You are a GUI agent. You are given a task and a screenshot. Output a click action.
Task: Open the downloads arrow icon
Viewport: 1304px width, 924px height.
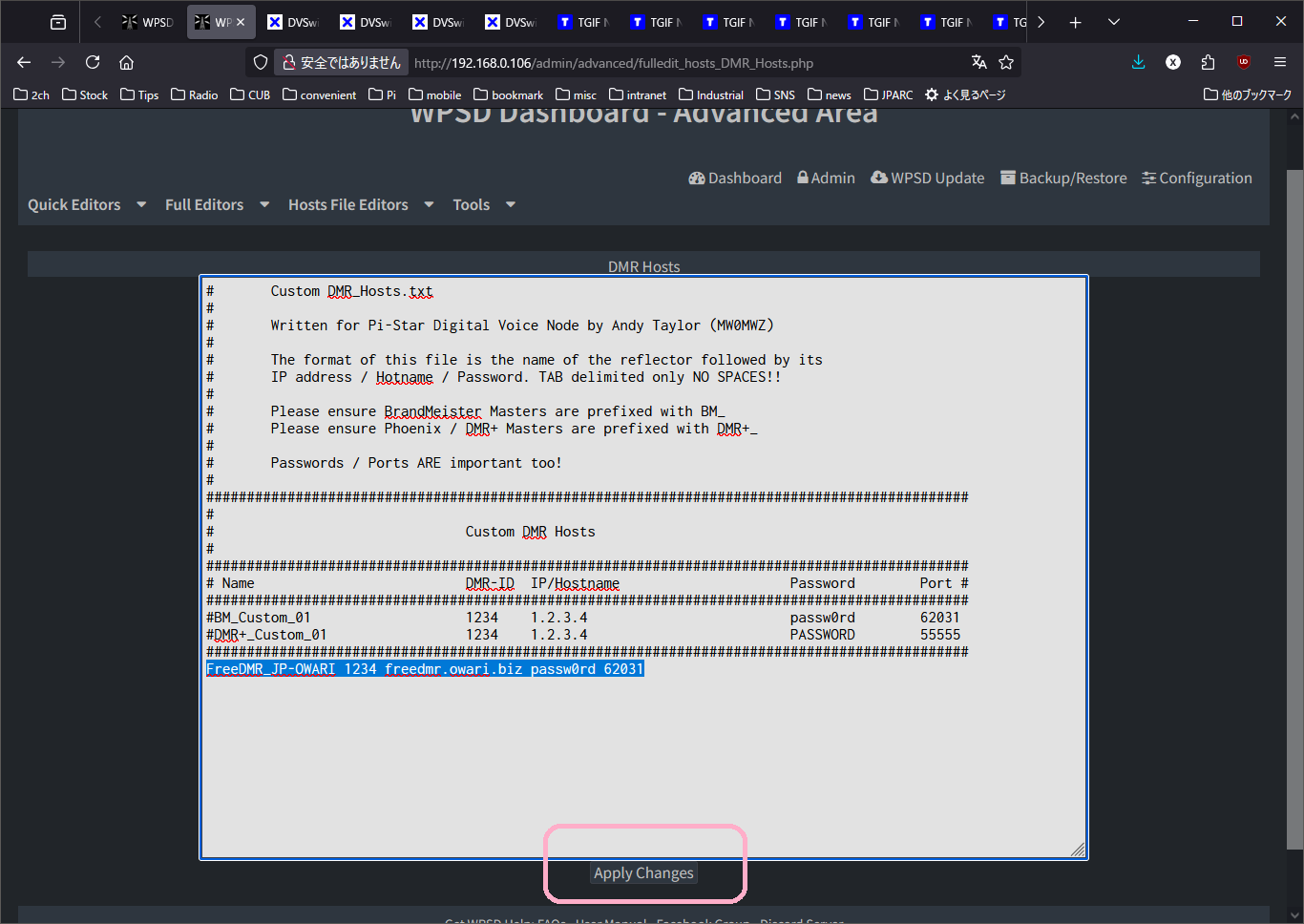(1138, 62)
